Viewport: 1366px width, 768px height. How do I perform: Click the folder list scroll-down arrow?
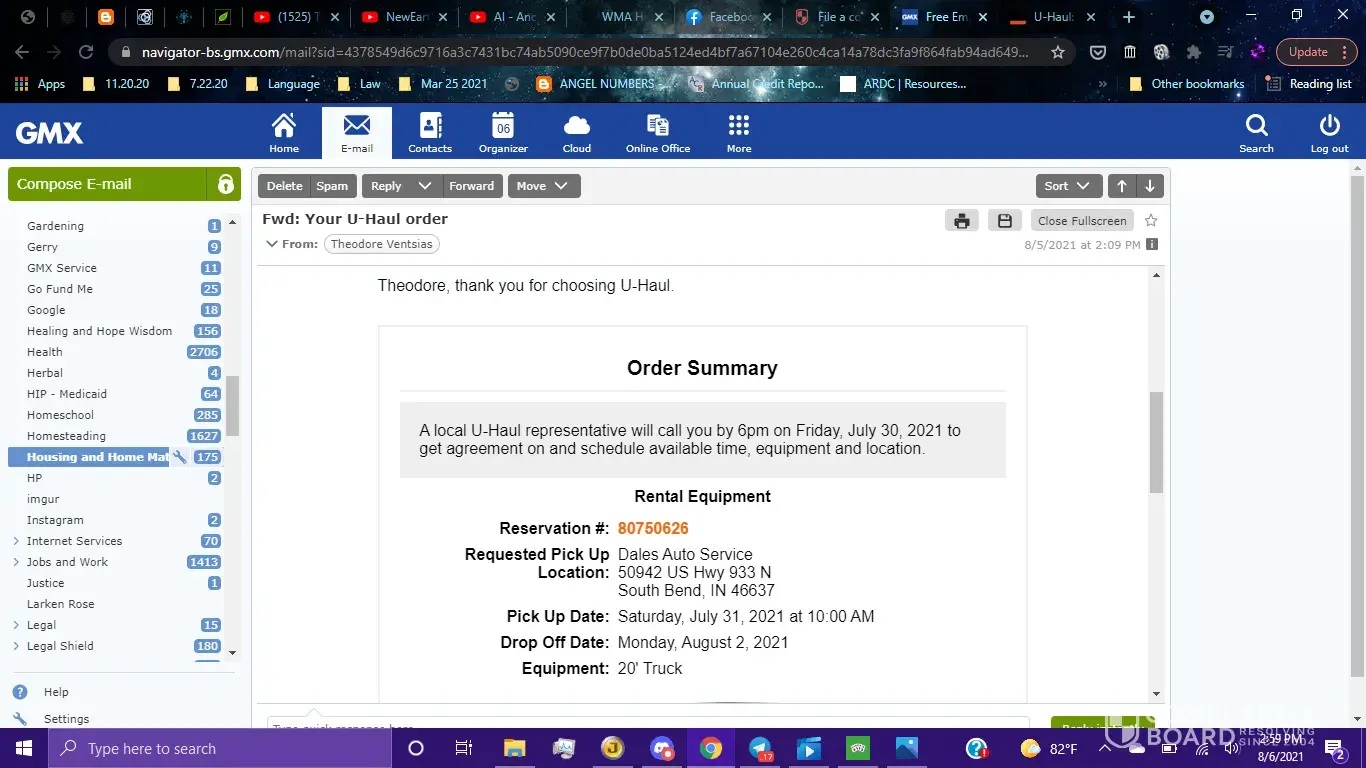coord(233,653)
